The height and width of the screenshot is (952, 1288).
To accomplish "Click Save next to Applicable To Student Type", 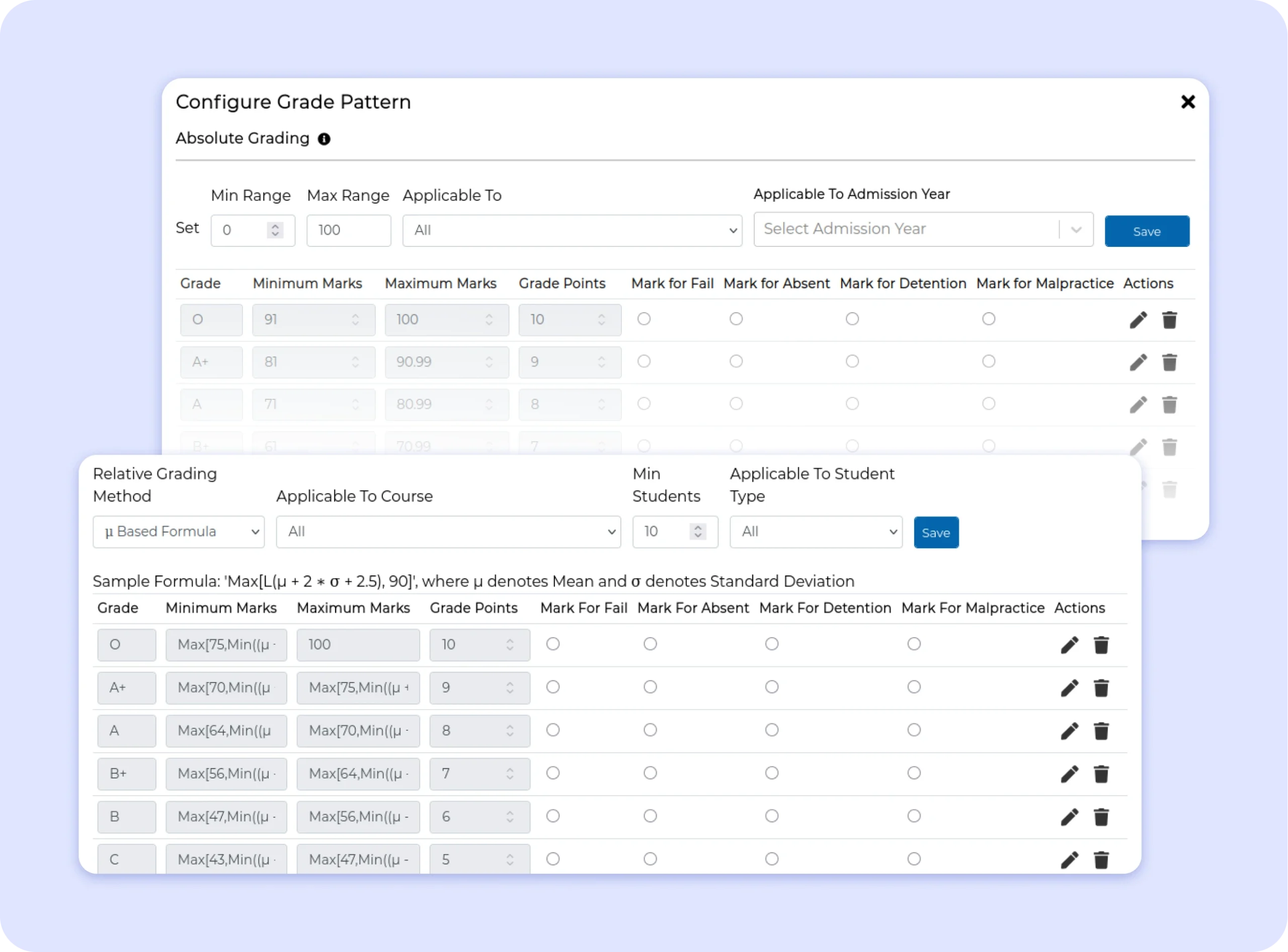I will 936,533.
